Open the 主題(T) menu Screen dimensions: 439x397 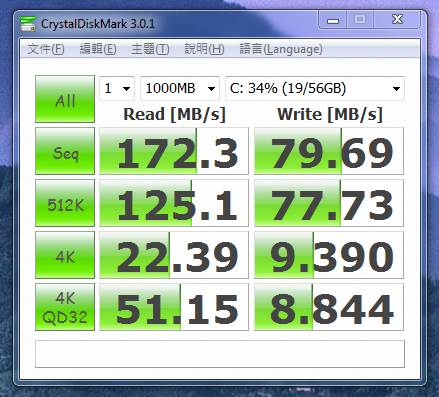pyautogui.click(x=150, y=49)
